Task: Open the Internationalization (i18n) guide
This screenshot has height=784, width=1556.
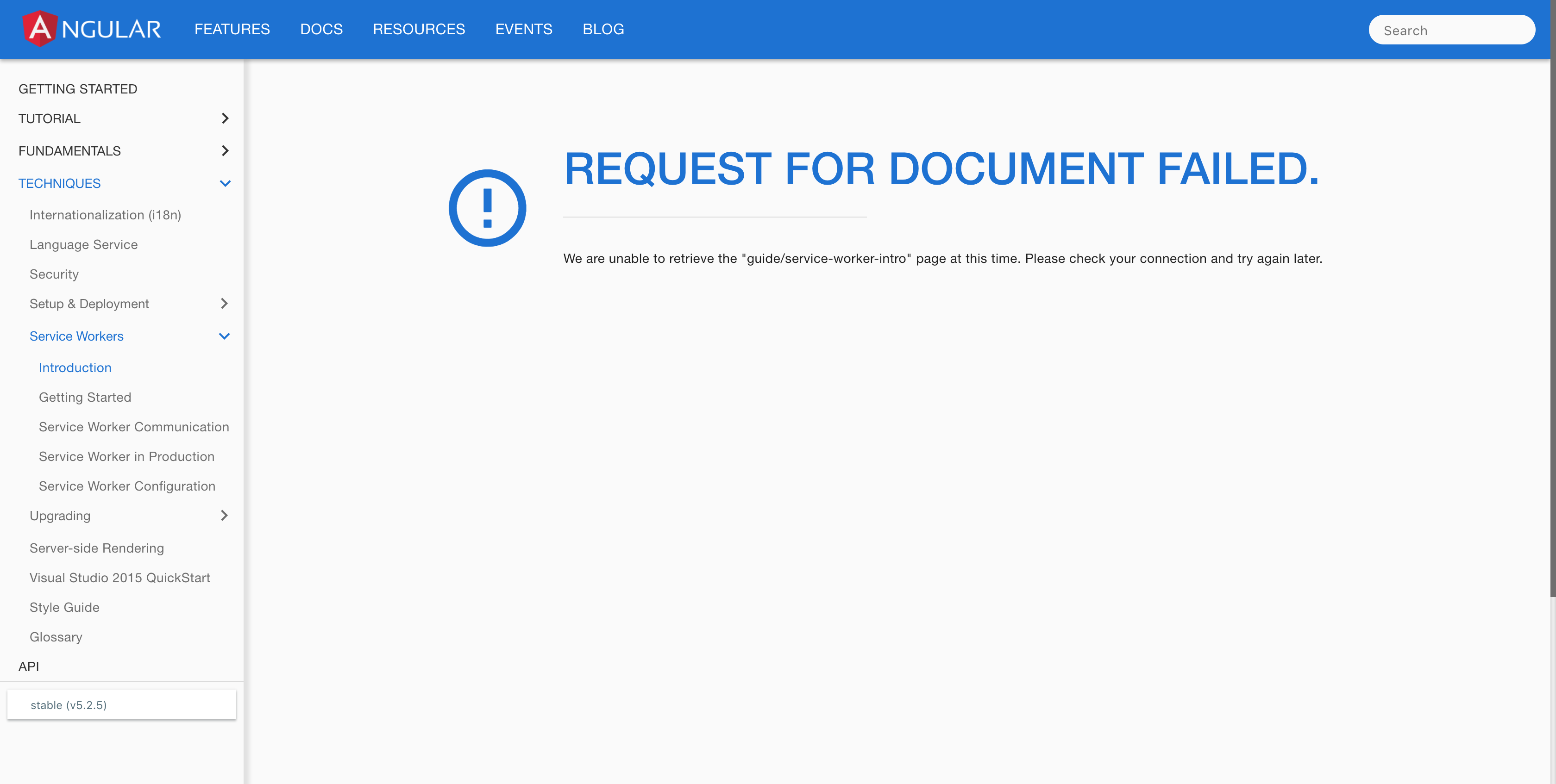Action: point(105,215)
